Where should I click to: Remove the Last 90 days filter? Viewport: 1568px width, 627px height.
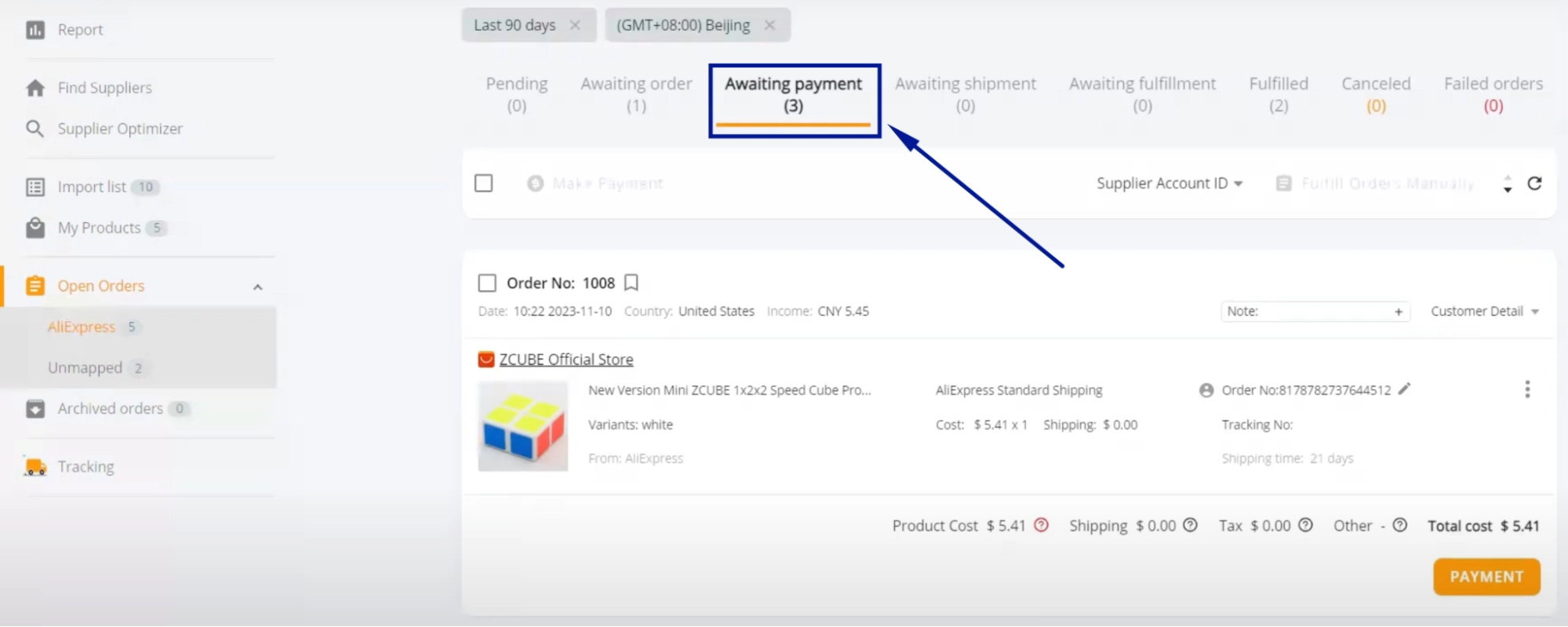pyautogui.click(x=575, y=25)
